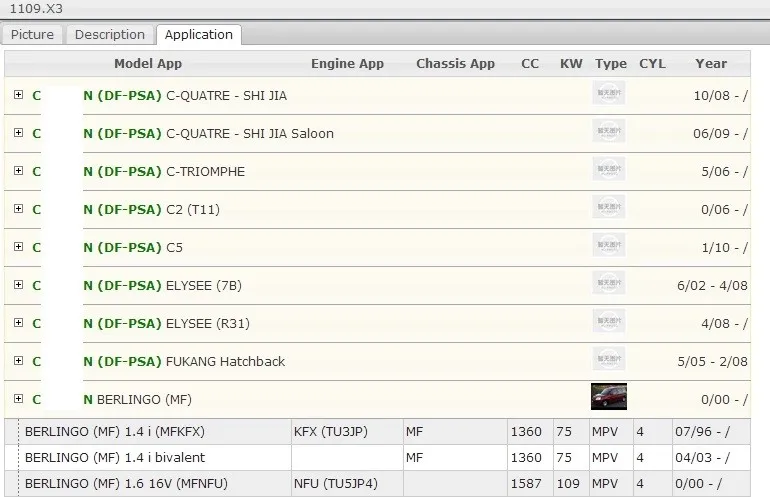Click the Chassis App column header
This screenshot has height=497, width=770.
point(455,64)
